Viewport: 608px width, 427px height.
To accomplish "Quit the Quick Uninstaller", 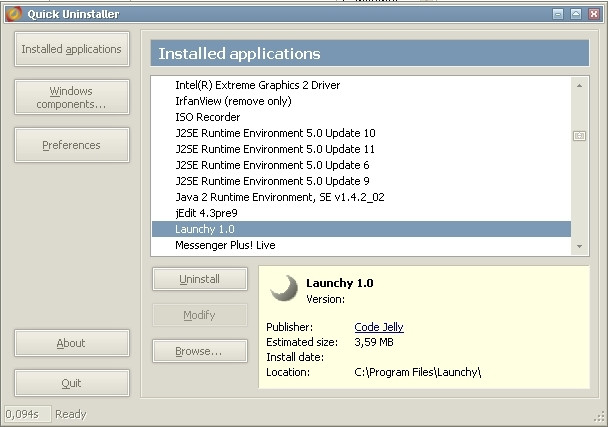I will click(x=72, y=383).
